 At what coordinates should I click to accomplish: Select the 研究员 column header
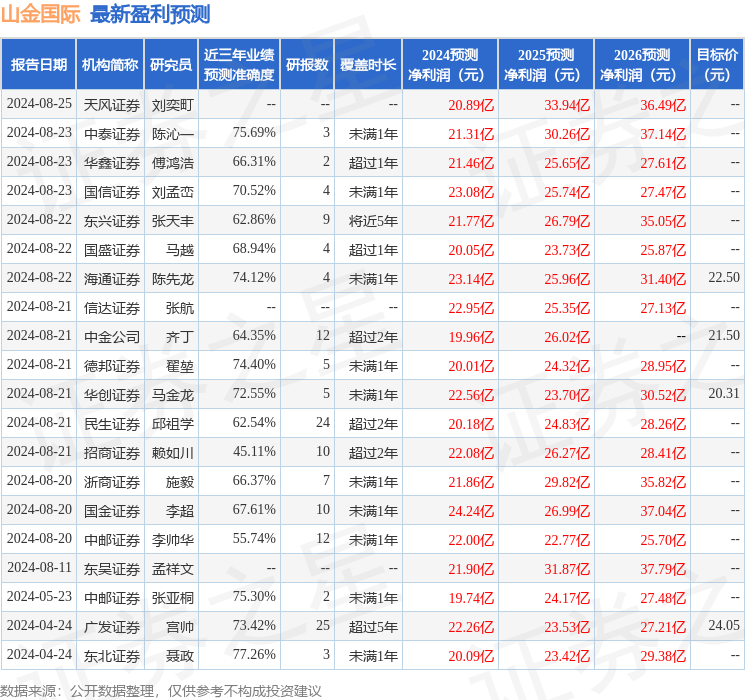[x=171, y=65]
